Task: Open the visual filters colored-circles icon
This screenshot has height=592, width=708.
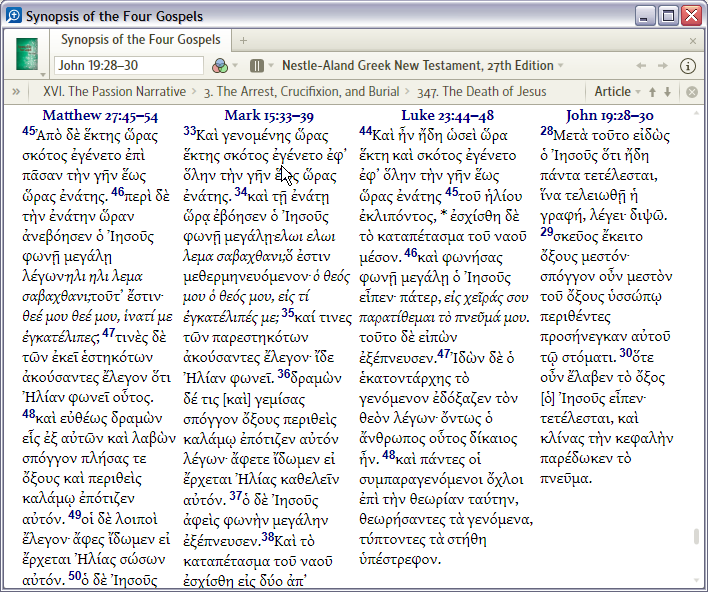Action: click(x=220, y=66)
